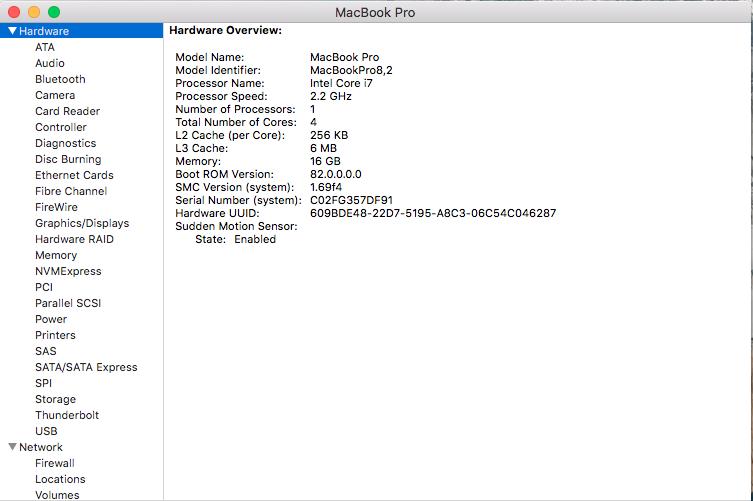
Task: Click the MacBook Pro window title
Action: [375, 12]
